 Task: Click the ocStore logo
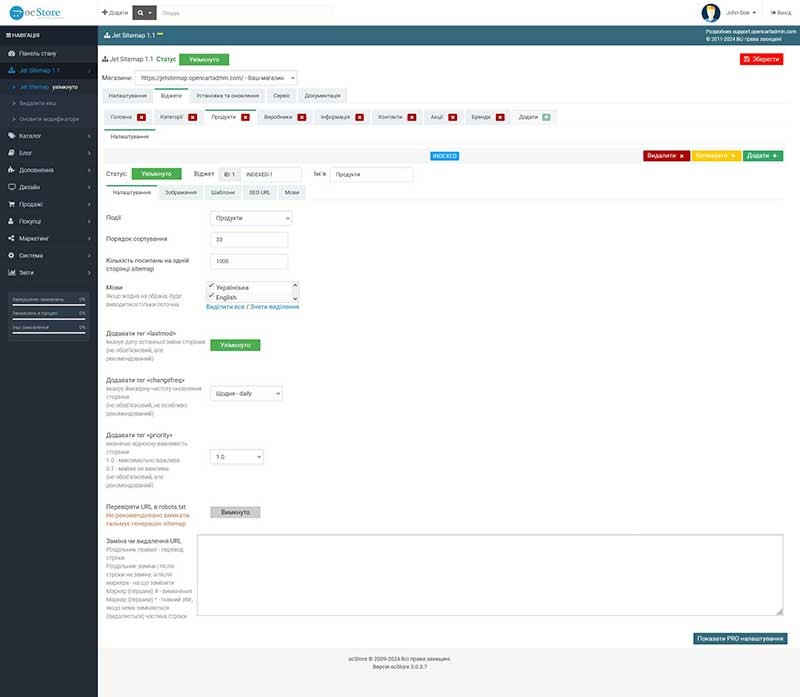pyautogui.click(x=35, y=12)
